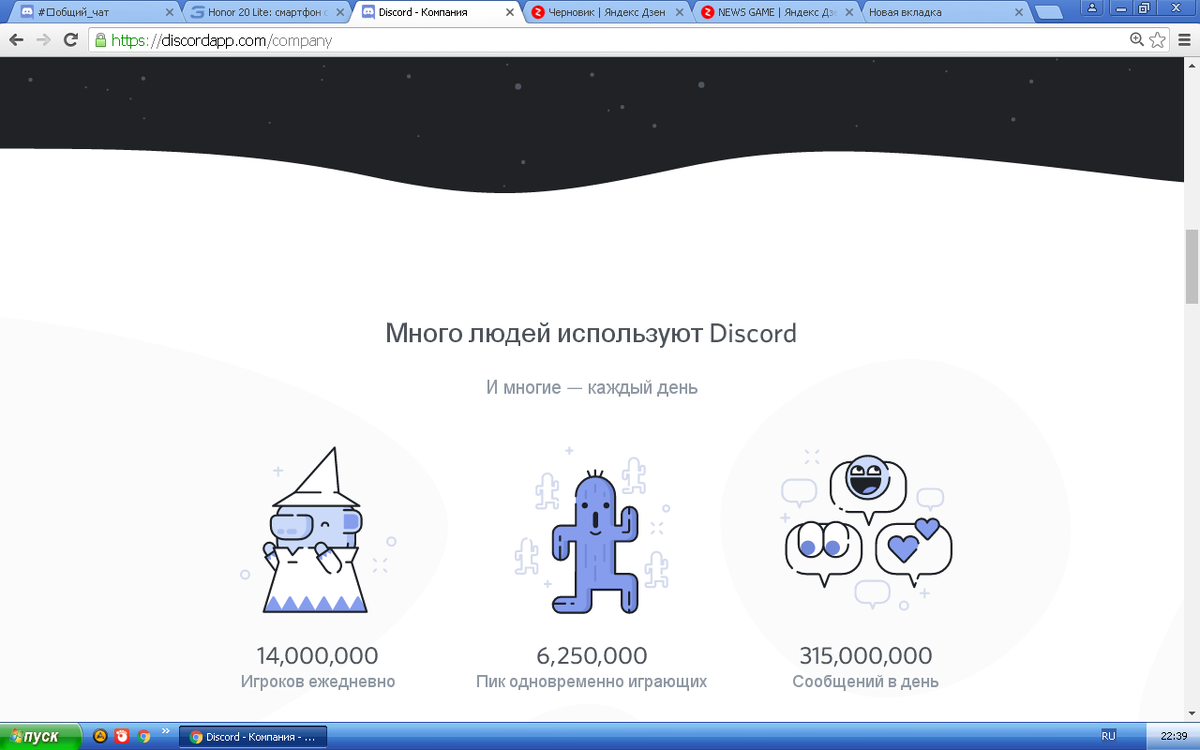Launch the red quick-launch icon in taskbar
Image resolution: width=1200 pixels, height=750 pixels.
(122, 737)
